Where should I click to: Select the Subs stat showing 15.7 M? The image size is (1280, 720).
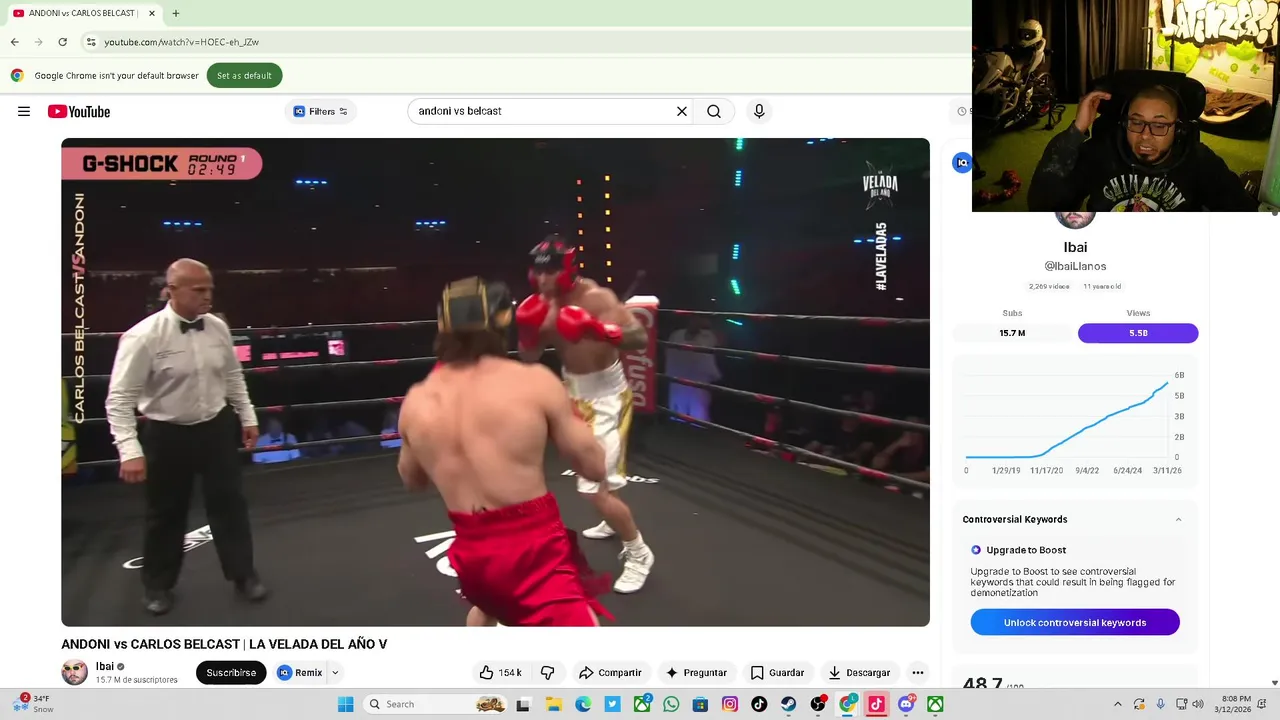(1012, 333)
